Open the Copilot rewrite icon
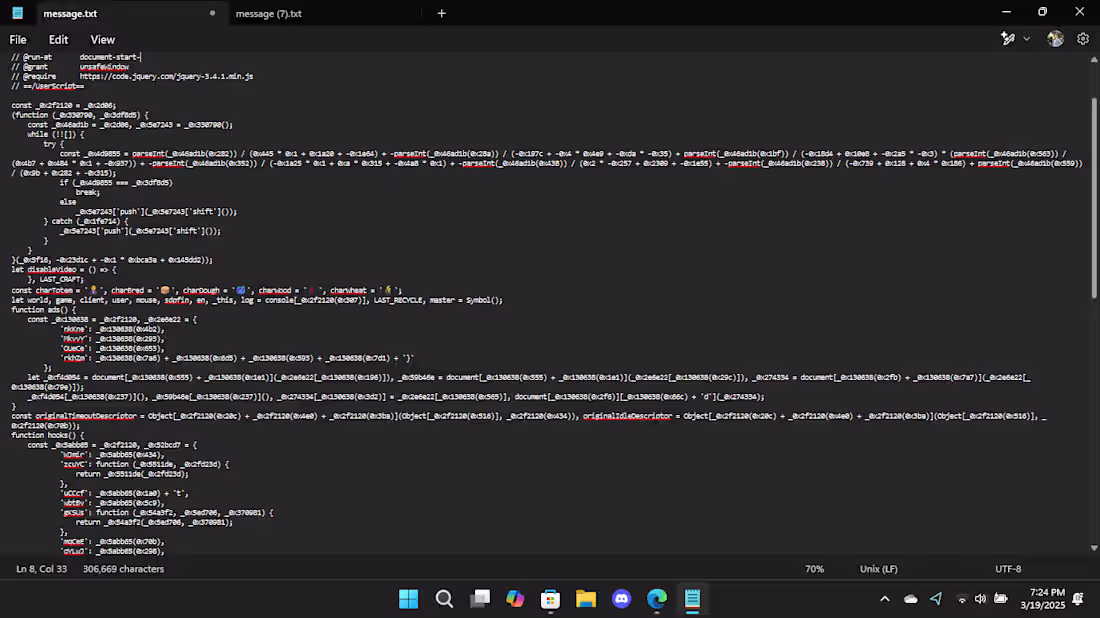This screenshot has height=618, width=1100. [x=1007, y=39]
